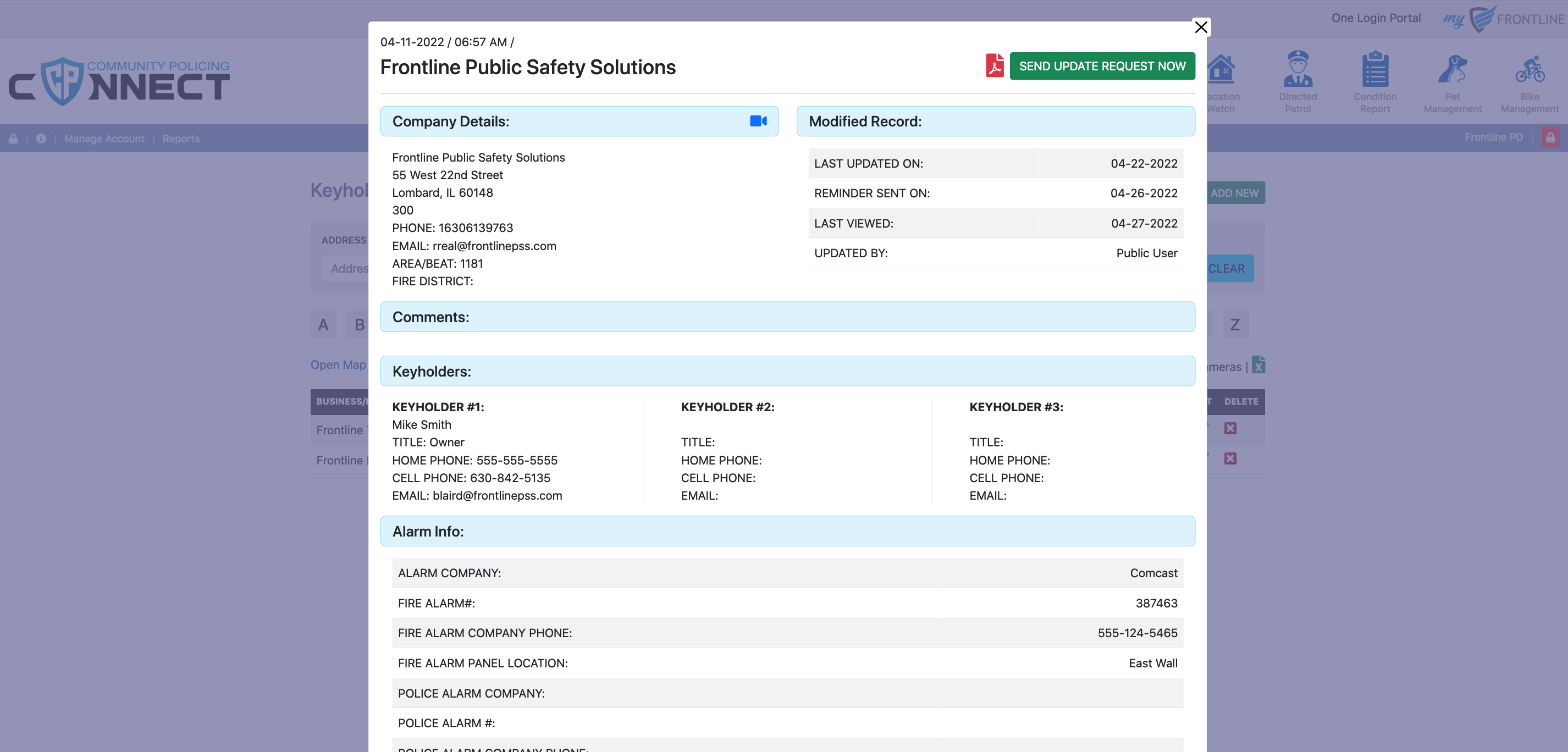Click the red lock icon beside Frontline PD

tap(1550, 137)
